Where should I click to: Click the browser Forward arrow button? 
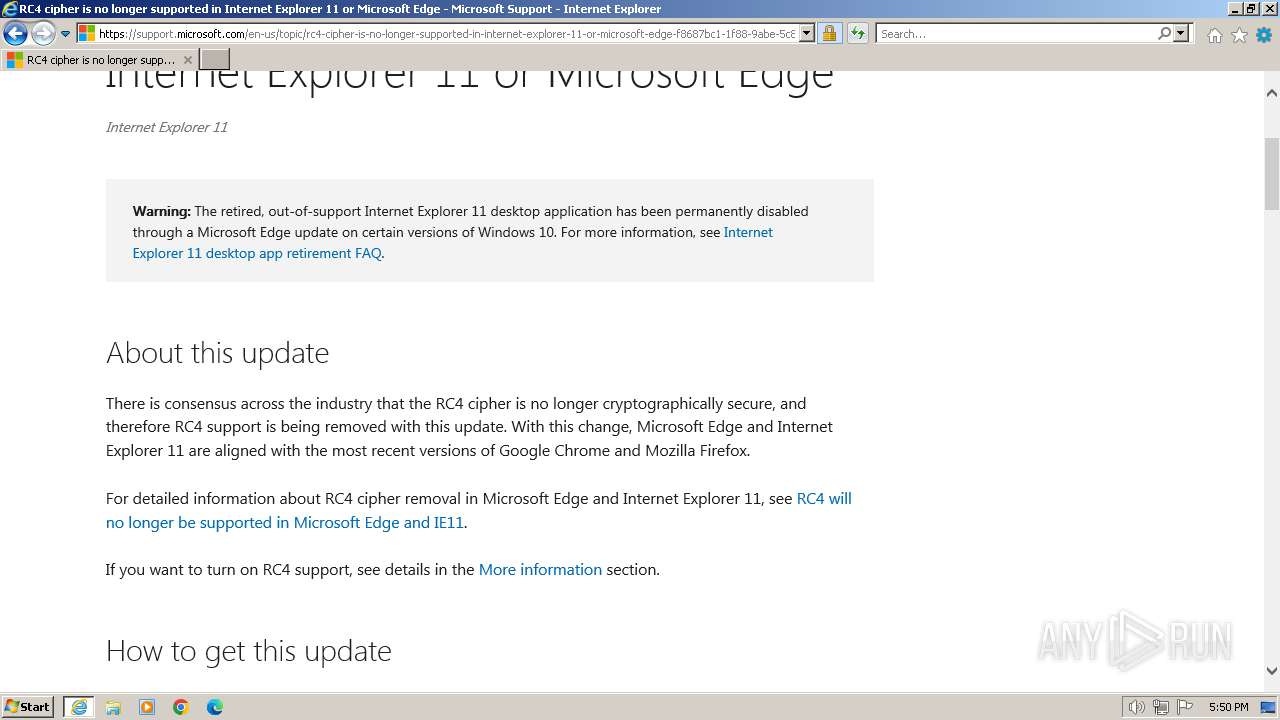tap(43, 33)
